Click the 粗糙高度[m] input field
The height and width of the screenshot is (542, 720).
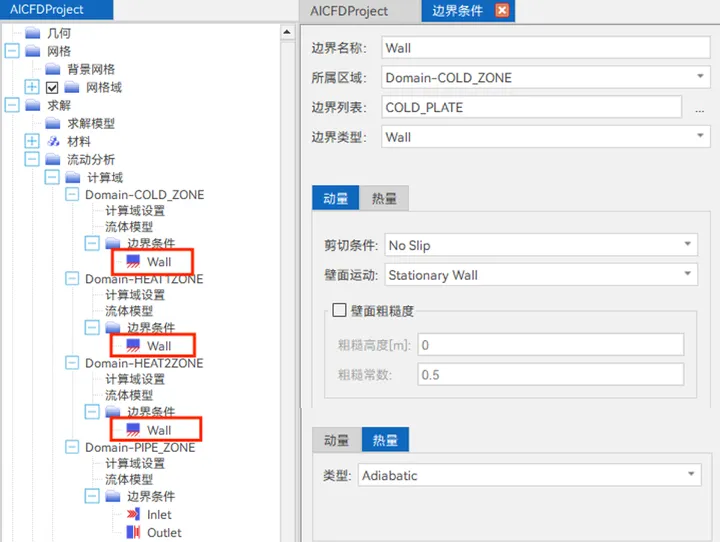(x=551, y=344)
